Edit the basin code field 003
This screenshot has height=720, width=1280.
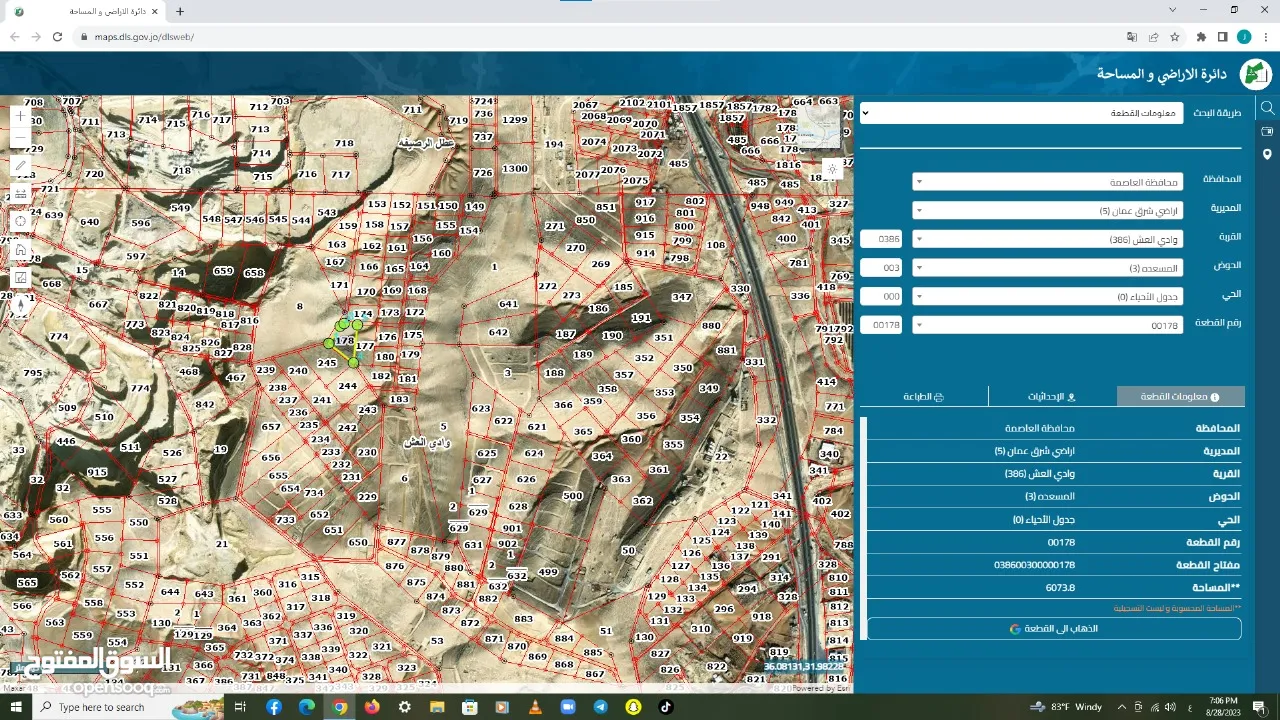pyautogui.click(x=881, y=268)
